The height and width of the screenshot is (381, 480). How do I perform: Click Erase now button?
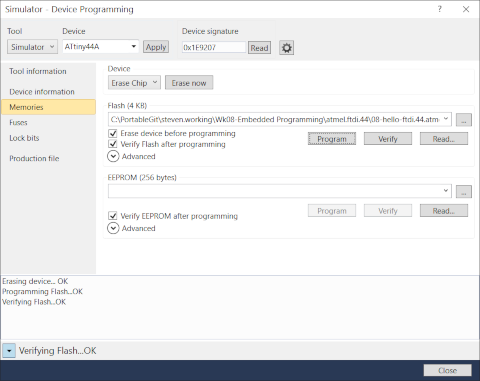pyautogui.click(x=189, y=83)
